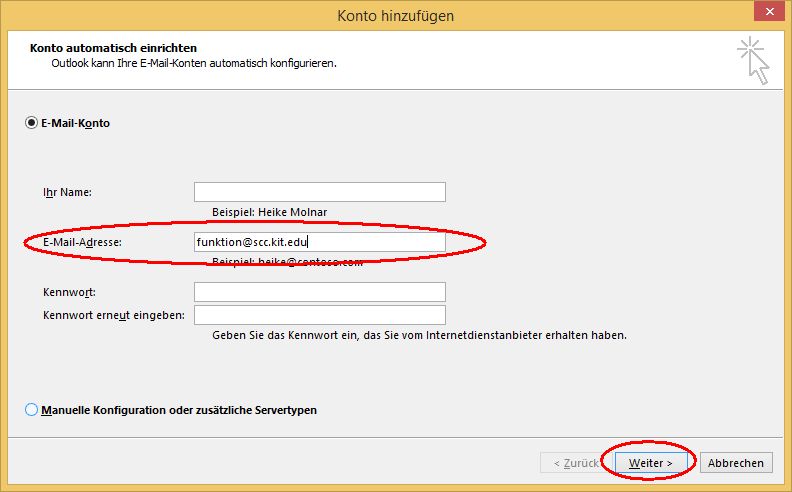Click the greyed-out Zurück button
This screenshot has width=792, height=492.
570,463
